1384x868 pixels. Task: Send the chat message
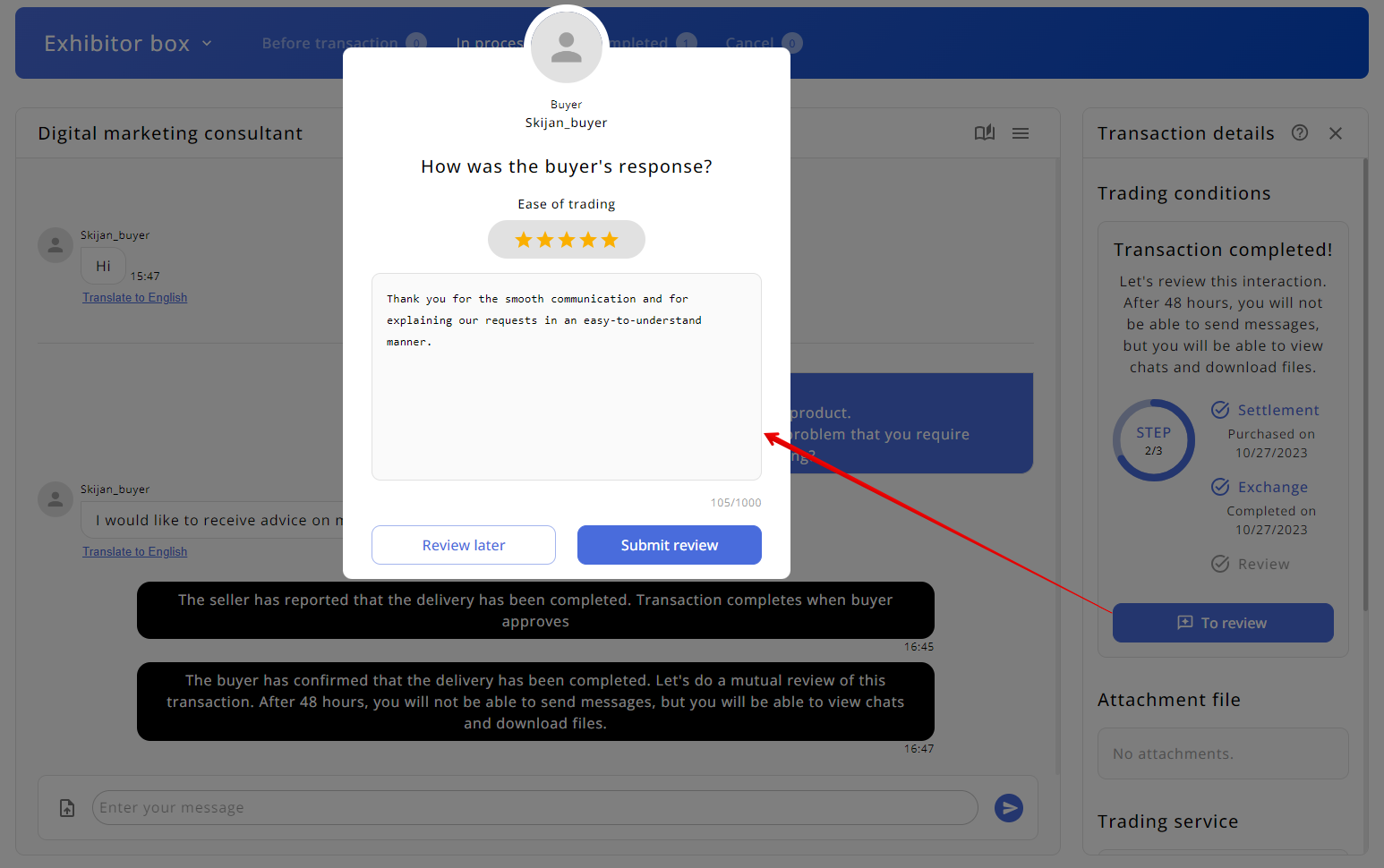[x=1009, y=808]
